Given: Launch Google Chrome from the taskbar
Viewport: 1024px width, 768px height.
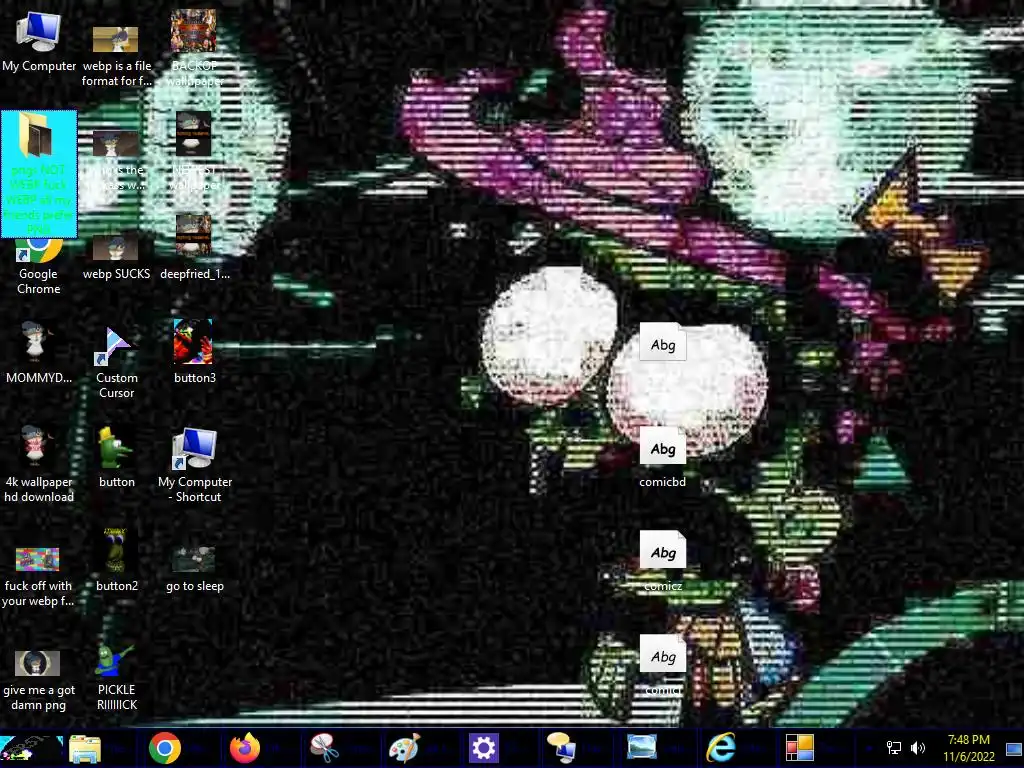Looking at the screenshot, I should (165, 748).
